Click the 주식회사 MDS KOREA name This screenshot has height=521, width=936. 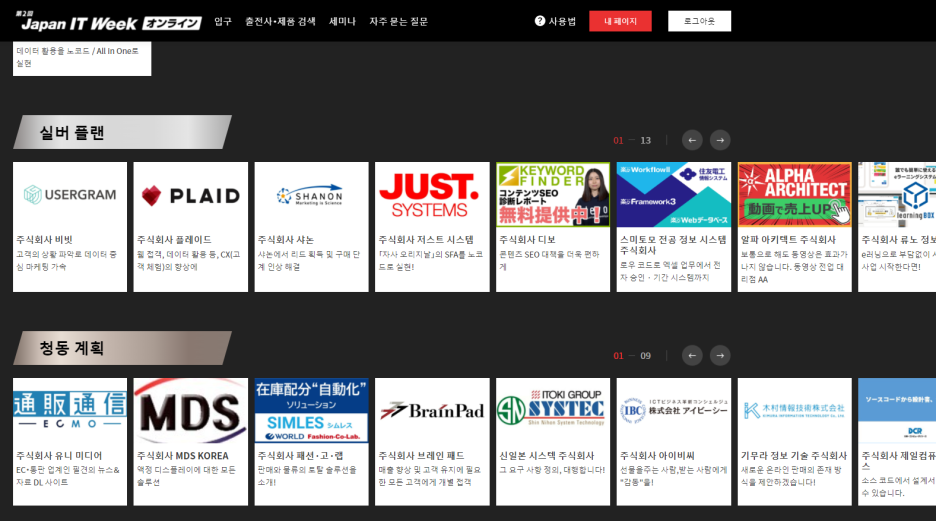183,456
